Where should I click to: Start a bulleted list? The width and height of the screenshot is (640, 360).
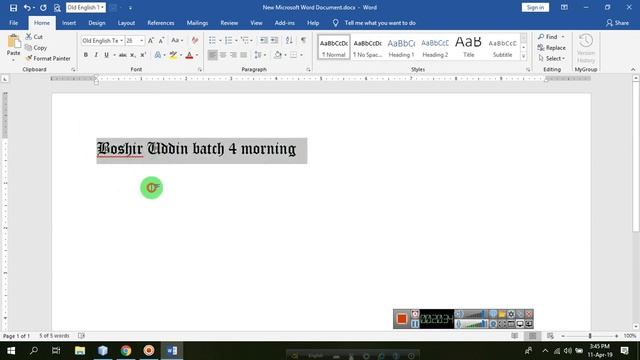(212, 40)
